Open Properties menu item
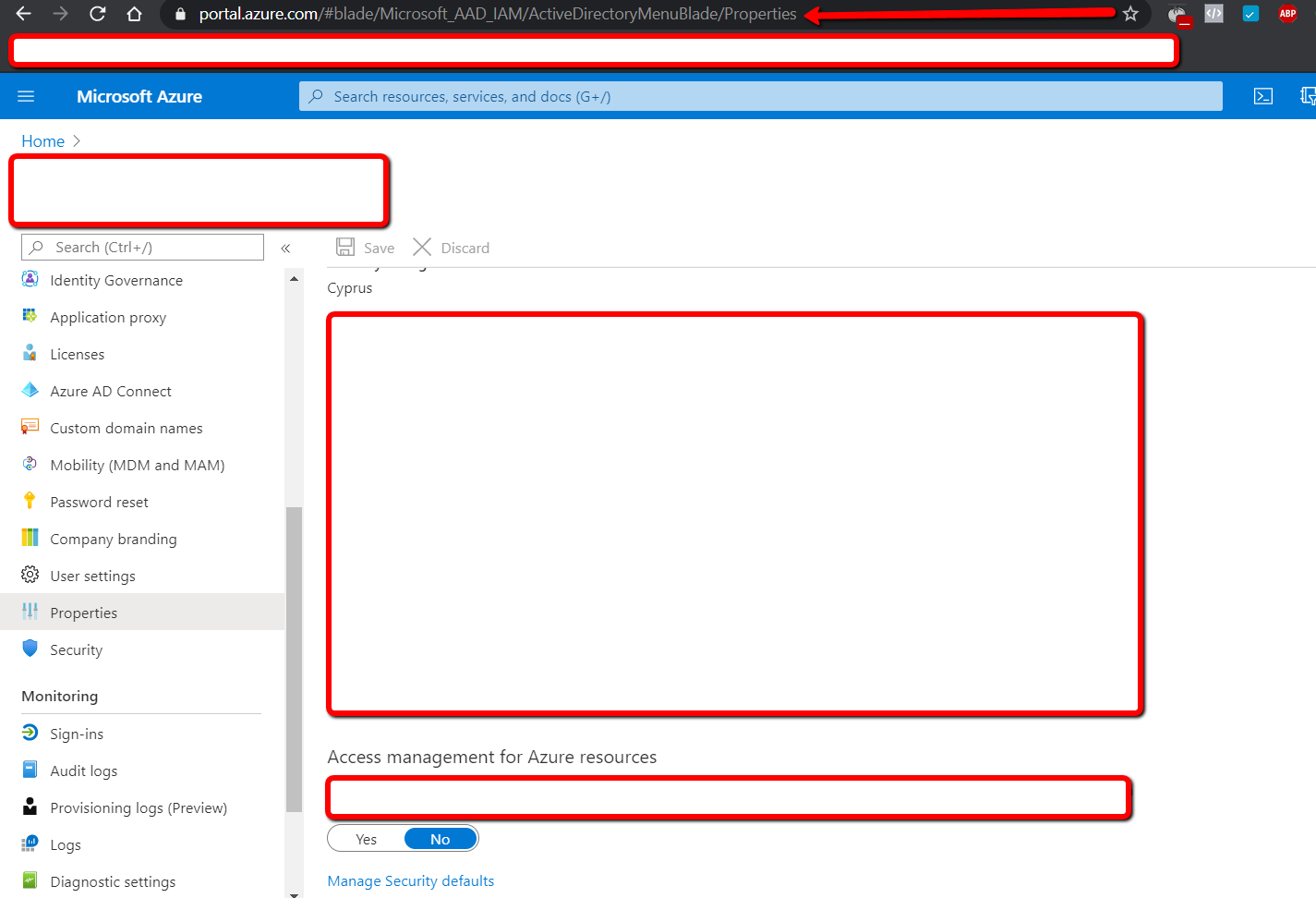 click(x=142, y=613)
